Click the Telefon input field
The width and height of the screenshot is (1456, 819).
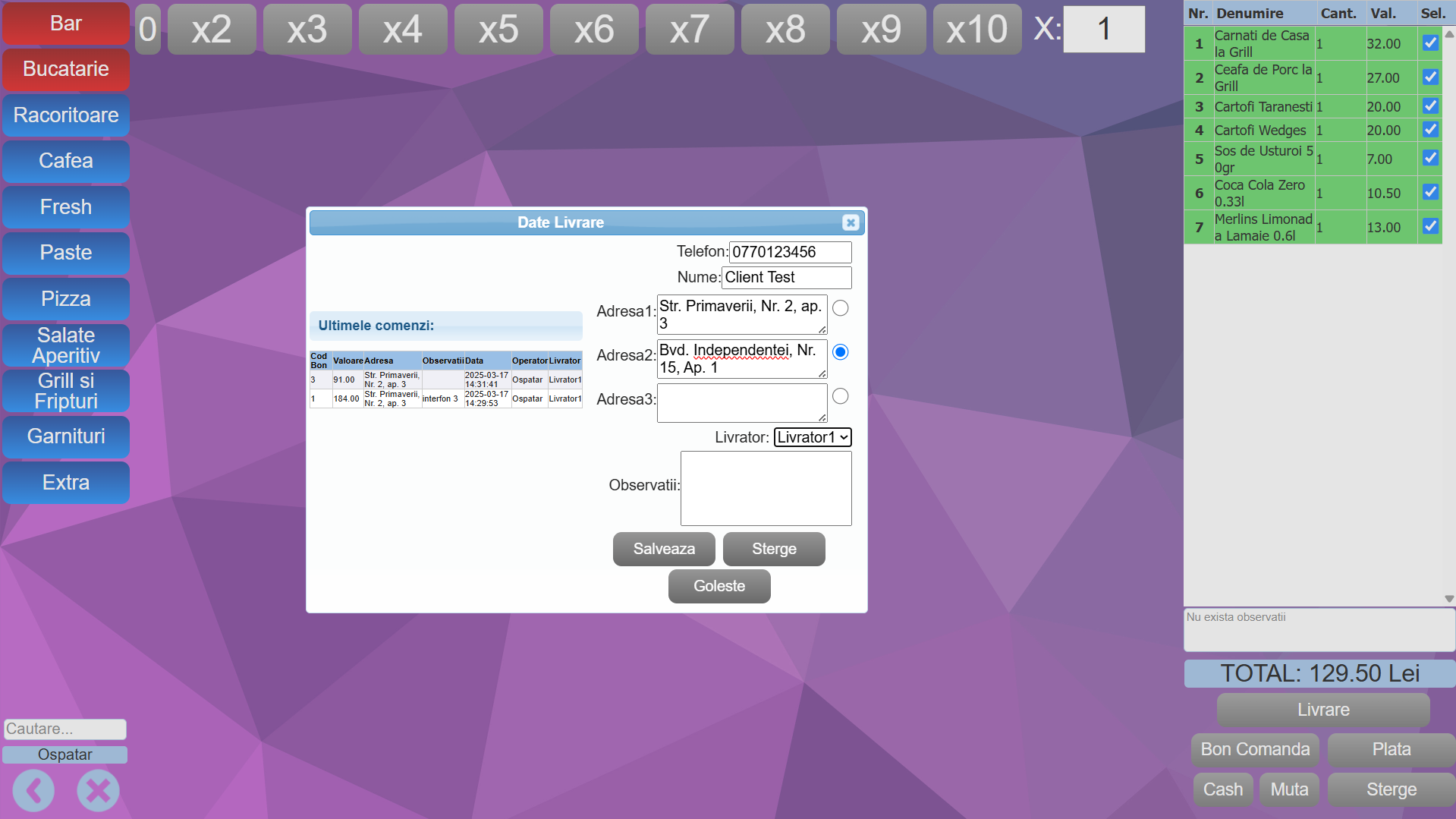pos(789,252)
